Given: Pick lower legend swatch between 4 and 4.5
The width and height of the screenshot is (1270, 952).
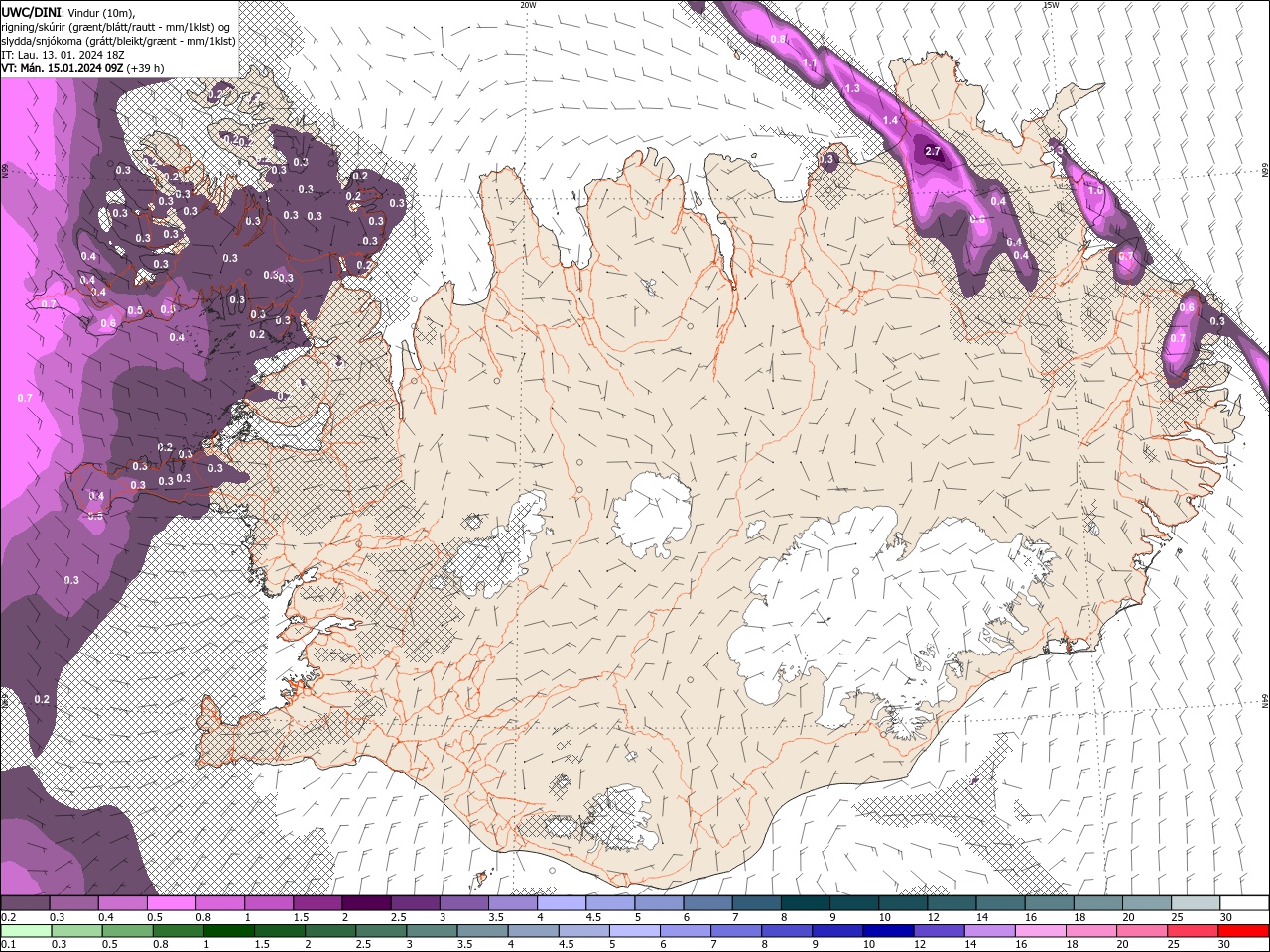Looking at the screenshot, I should pyautogui.click(x=532, y=931).
